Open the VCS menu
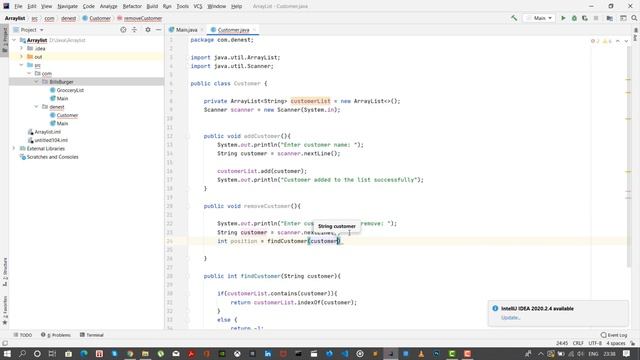Screen dimensions: 640x360 click(198, 6)
